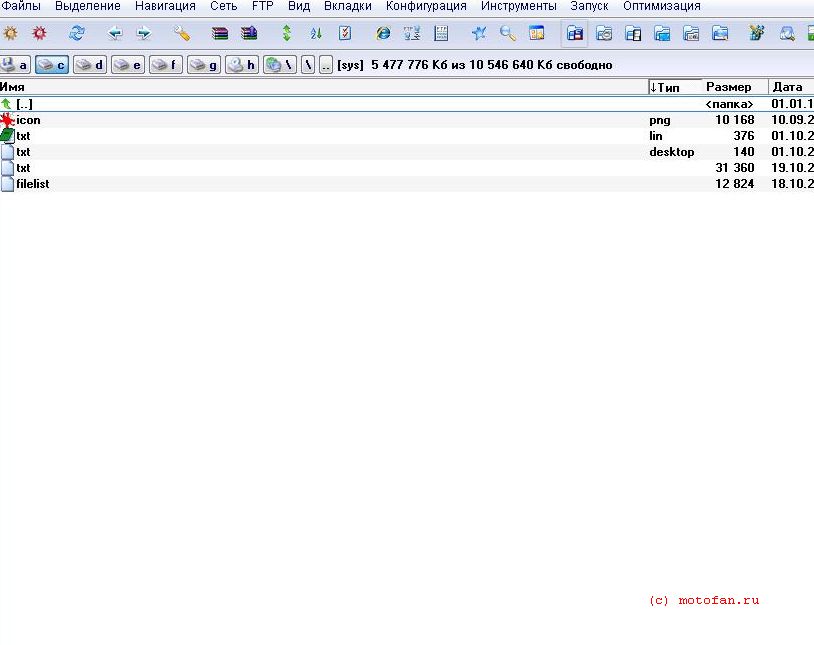Click the folder with blue screen icon
814x645 pixels.
pyautogui.click(x=662, y=34)
